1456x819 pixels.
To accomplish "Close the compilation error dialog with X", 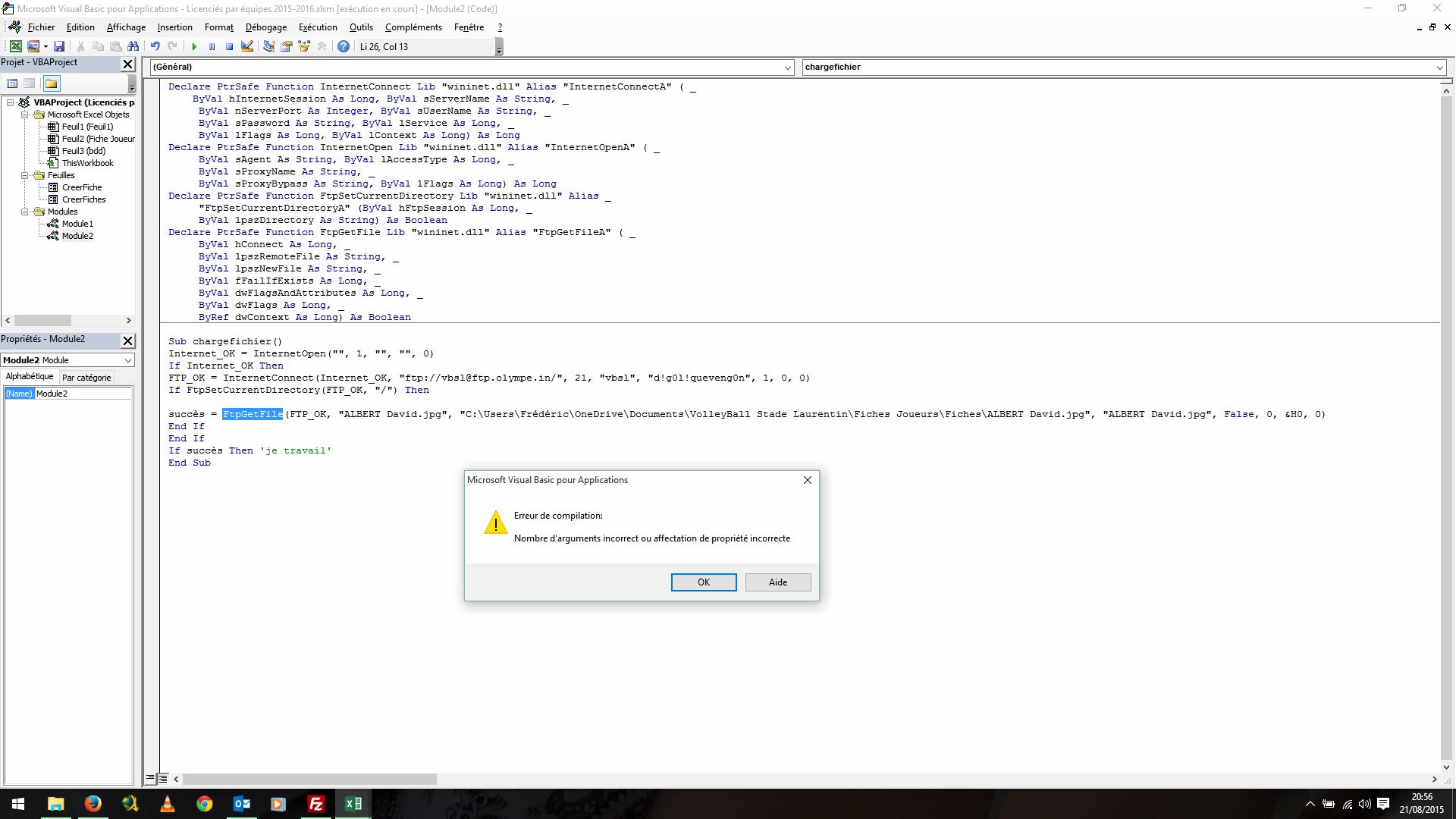I will pos(808,480).
